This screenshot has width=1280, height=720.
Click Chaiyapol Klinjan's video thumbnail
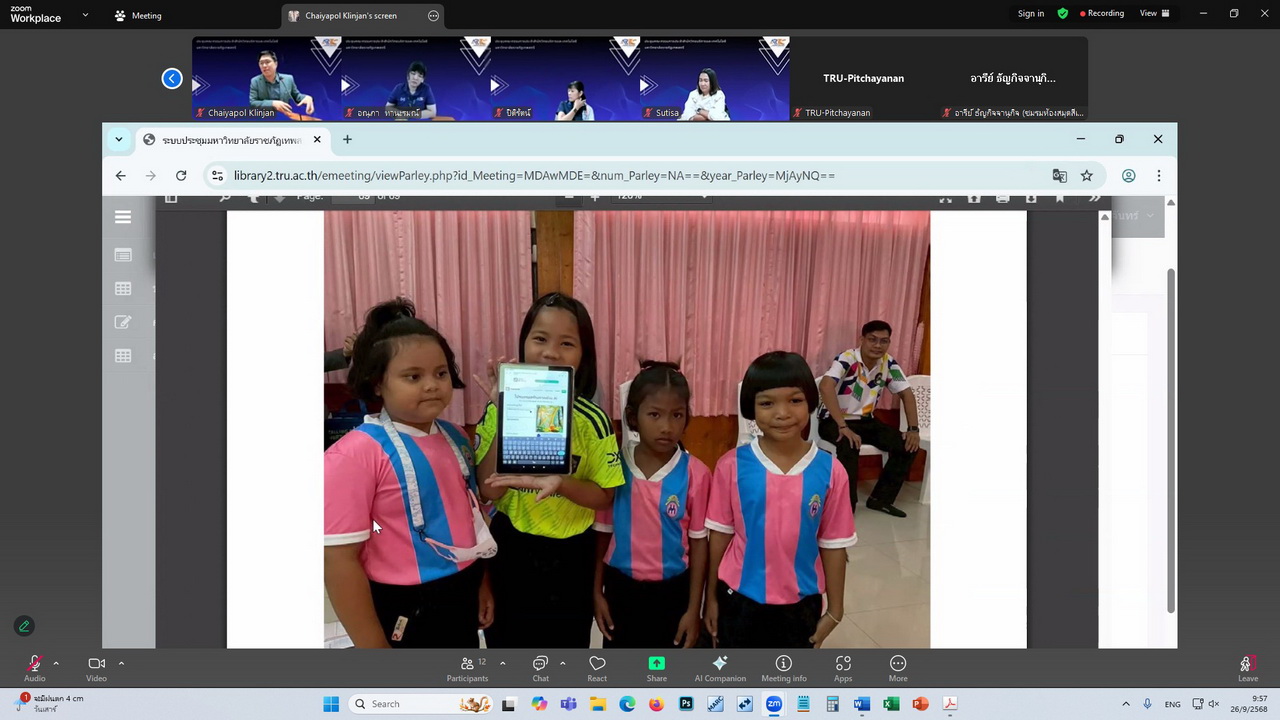[x=266, y=79]
